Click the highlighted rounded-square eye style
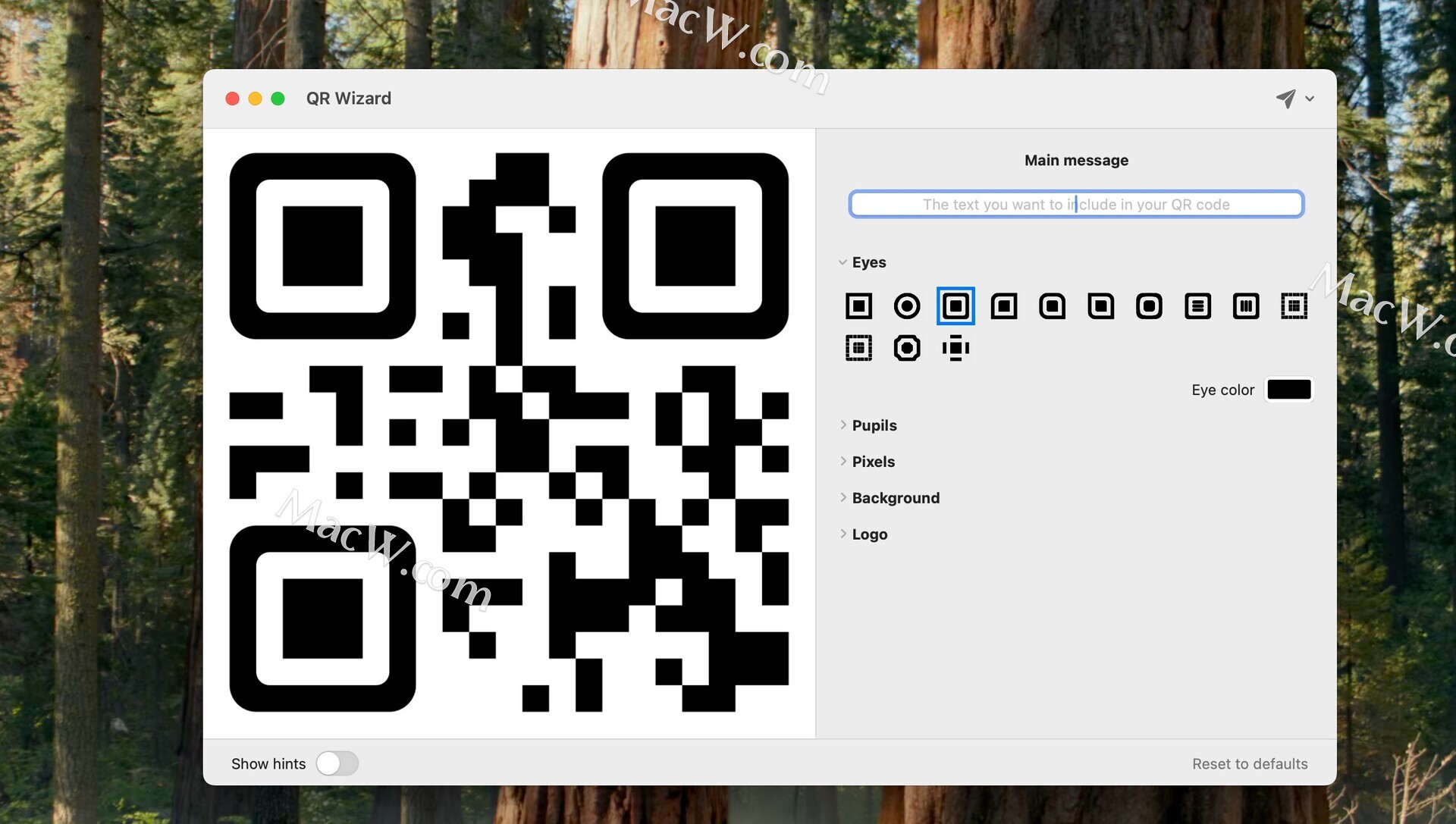This screenshot has height=824, width=1456. [x=955, y=306]
